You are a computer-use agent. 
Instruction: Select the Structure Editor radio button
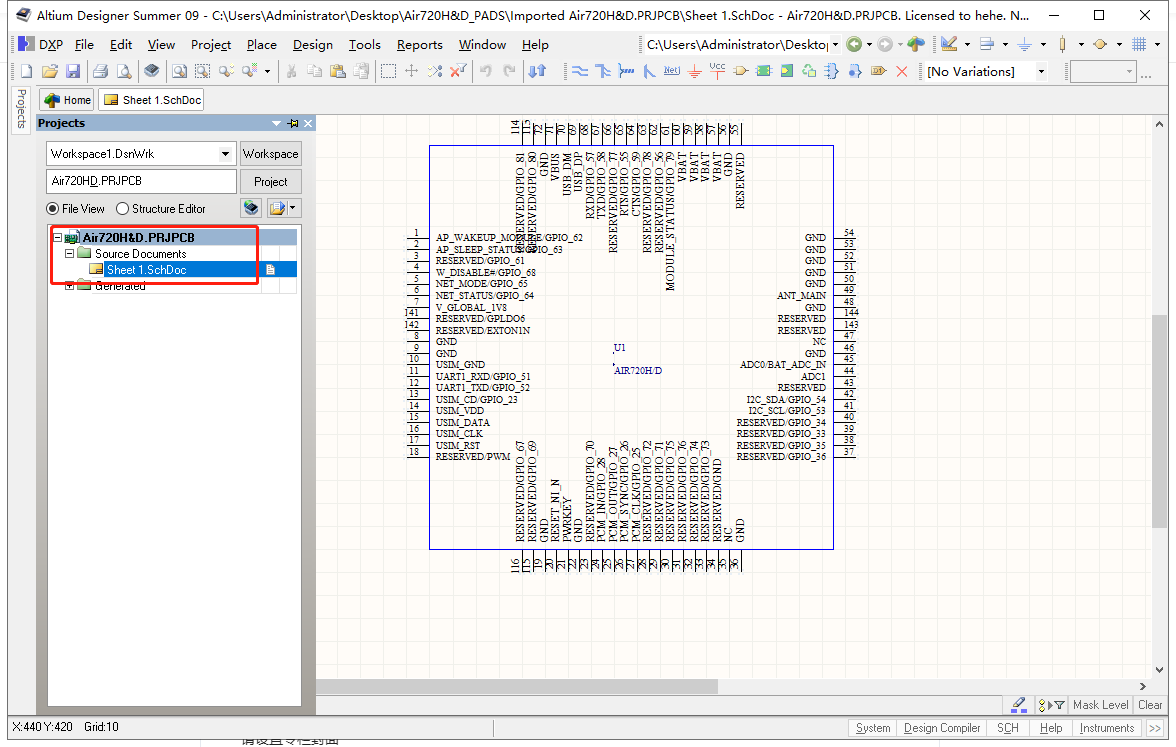coord(123,209)
